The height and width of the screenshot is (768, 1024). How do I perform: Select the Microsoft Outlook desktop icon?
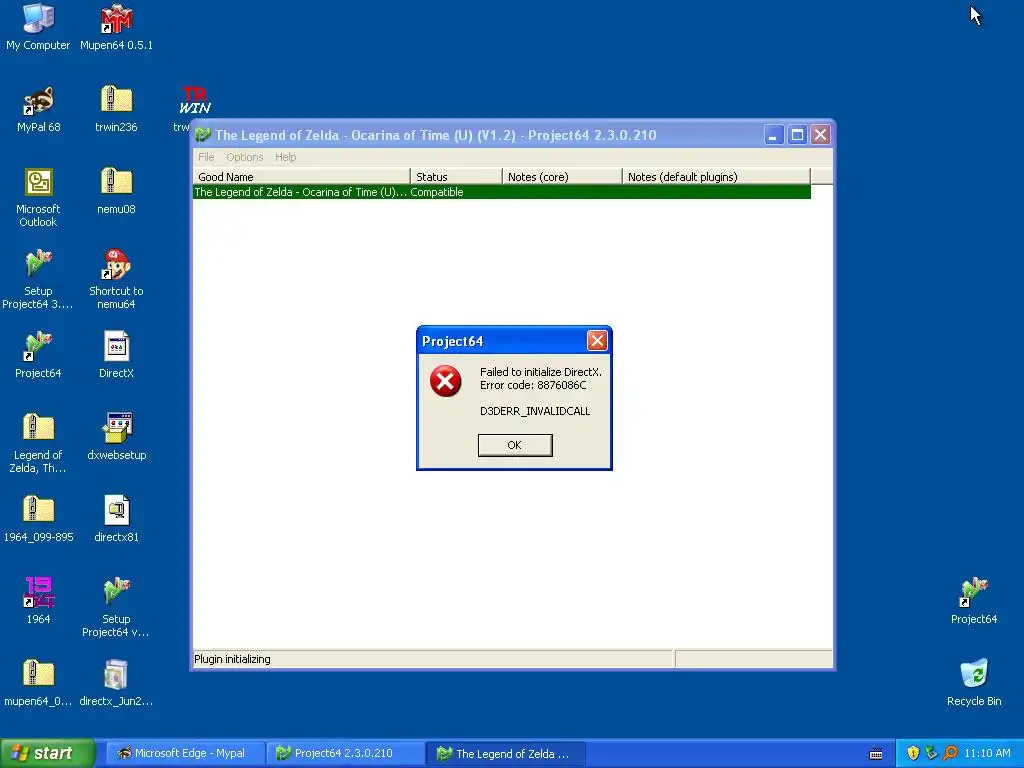click(38, 197)
